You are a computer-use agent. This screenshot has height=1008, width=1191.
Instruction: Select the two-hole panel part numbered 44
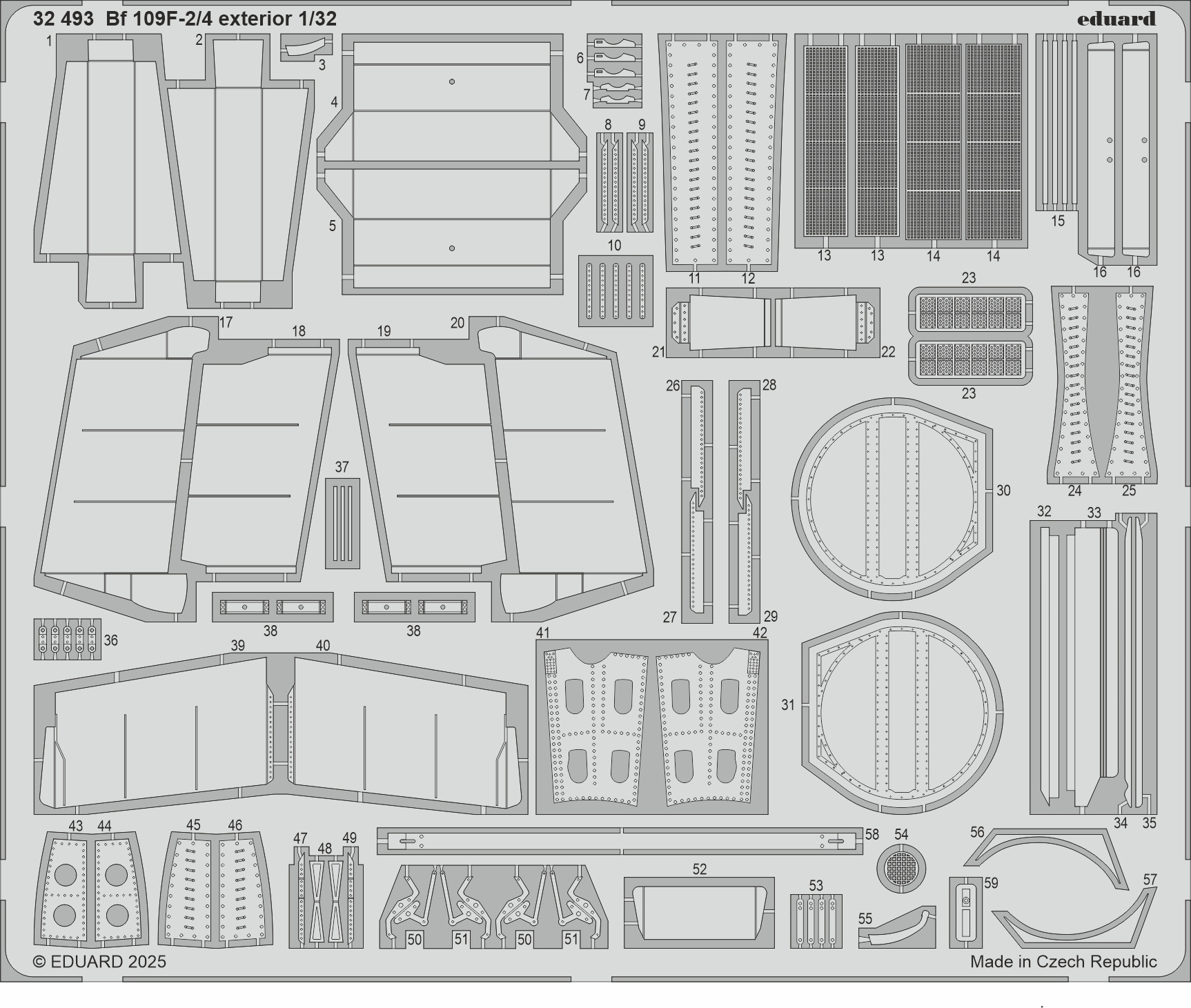click(118, 889)
